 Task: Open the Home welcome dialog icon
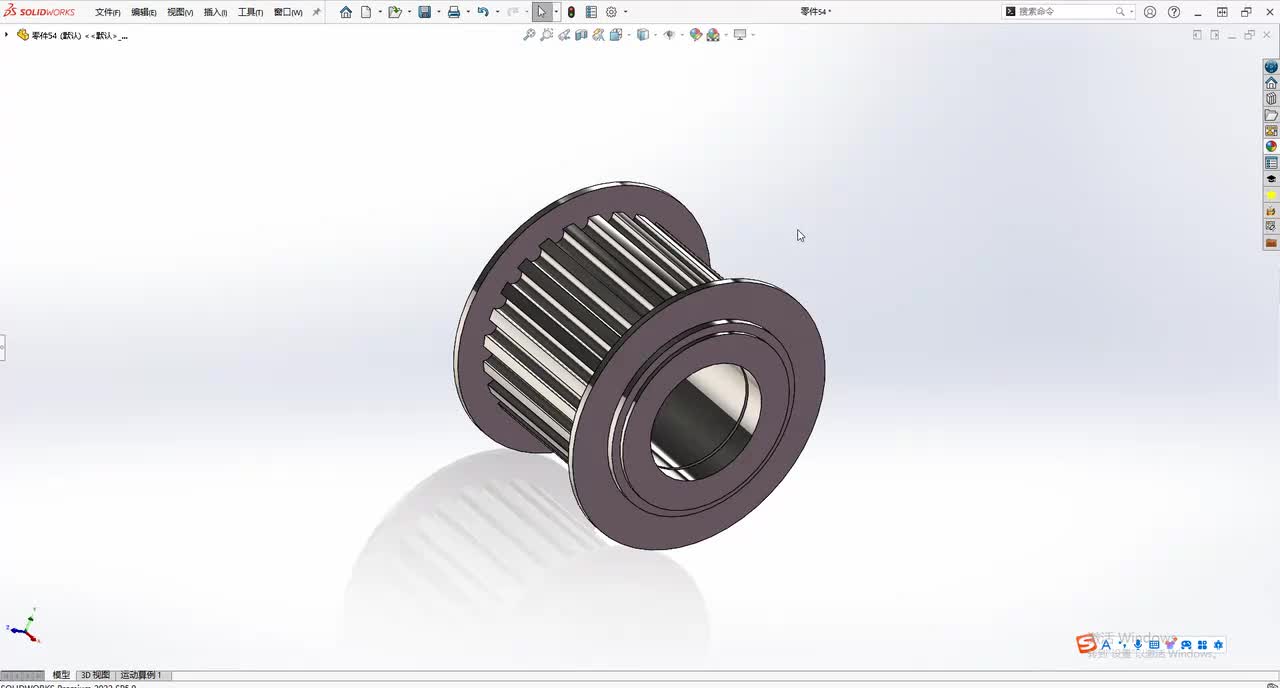tap(346, 12)
